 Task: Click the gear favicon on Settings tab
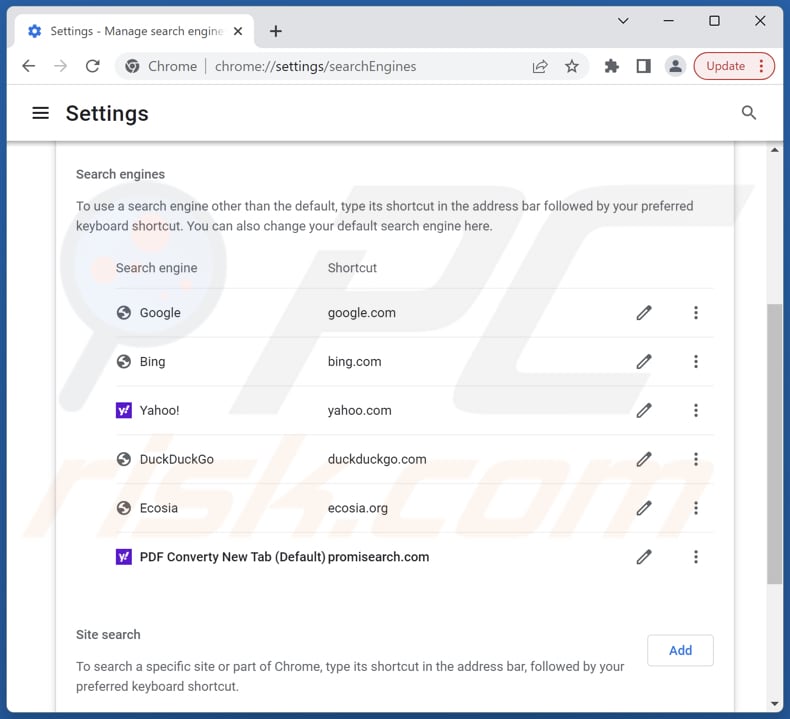tap(34, 31)
